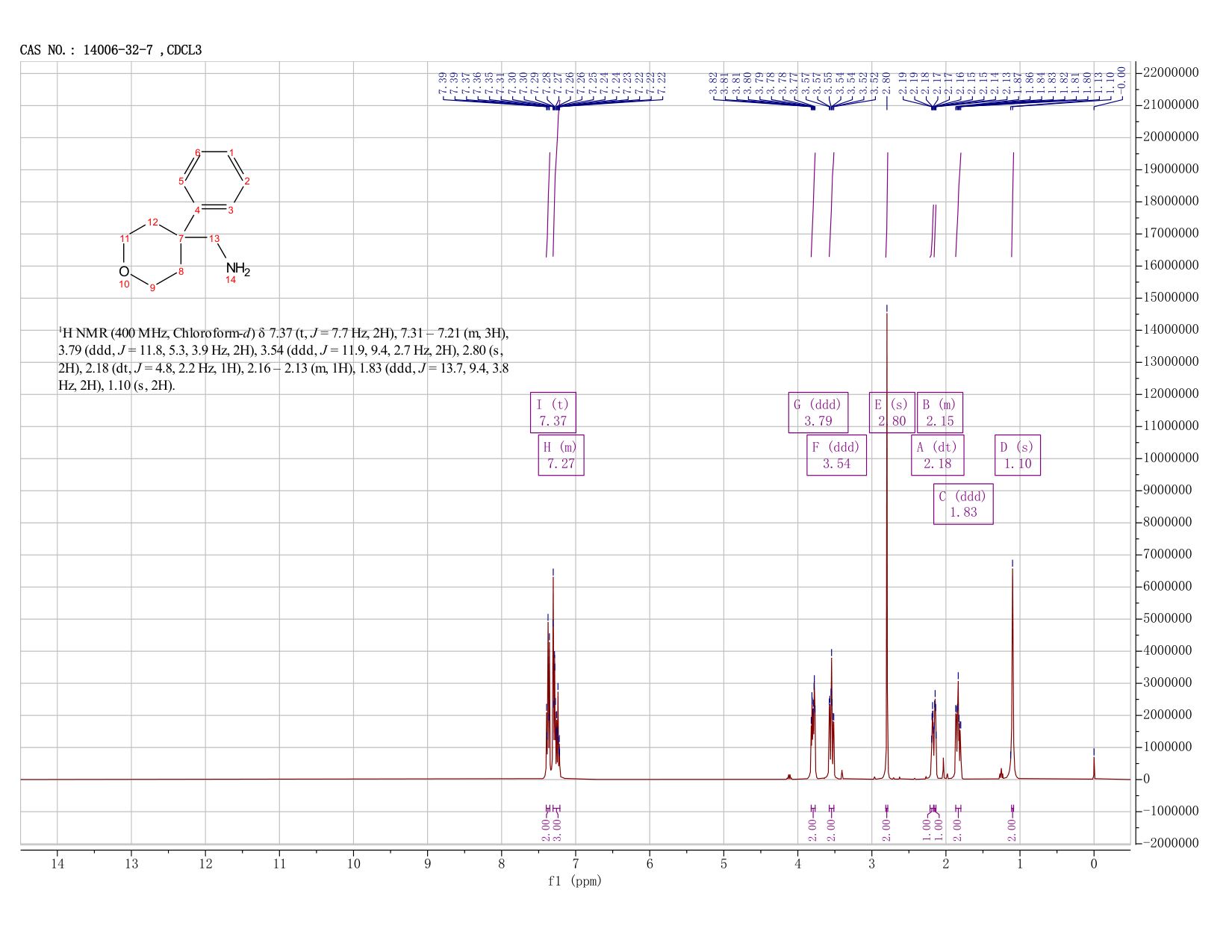Screen dimensions: 1232x952
Task: Select the aromatic peak cluster near 7.3 ppm
Action: (553, 676)
